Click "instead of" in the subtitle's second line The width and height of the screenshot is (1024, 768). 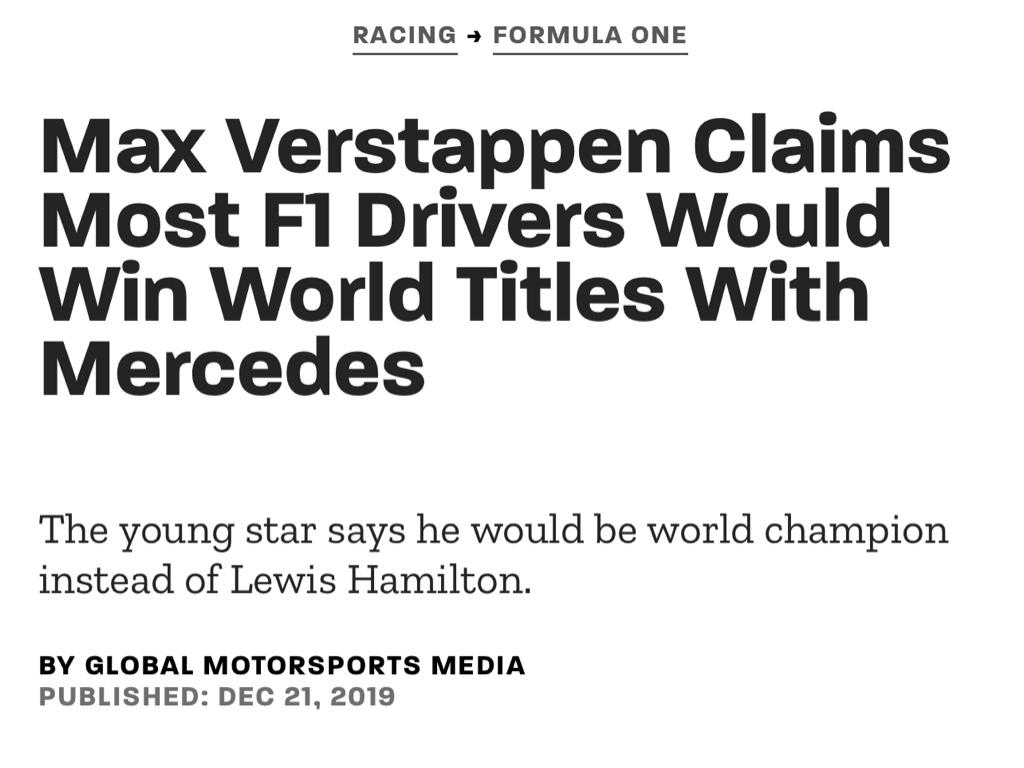130,581
